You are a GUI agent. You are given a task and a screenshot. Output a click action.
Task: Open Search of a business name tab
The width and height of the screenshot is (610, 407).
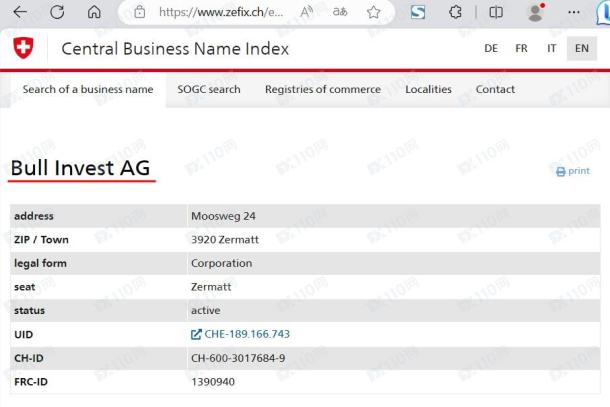(88, 89)
